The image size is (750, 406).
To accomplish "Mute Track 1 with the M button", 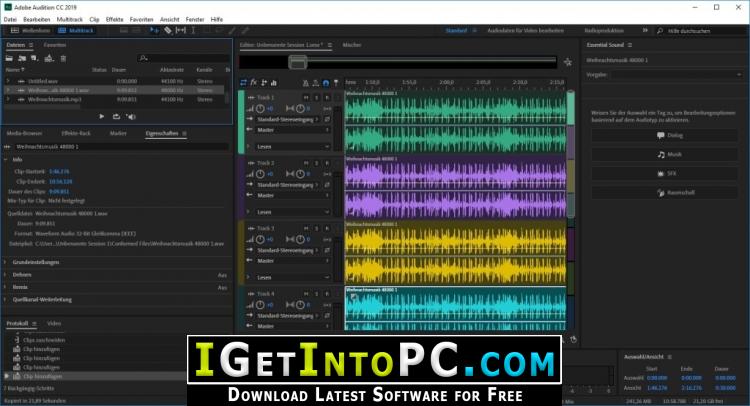I will (306, 98).
